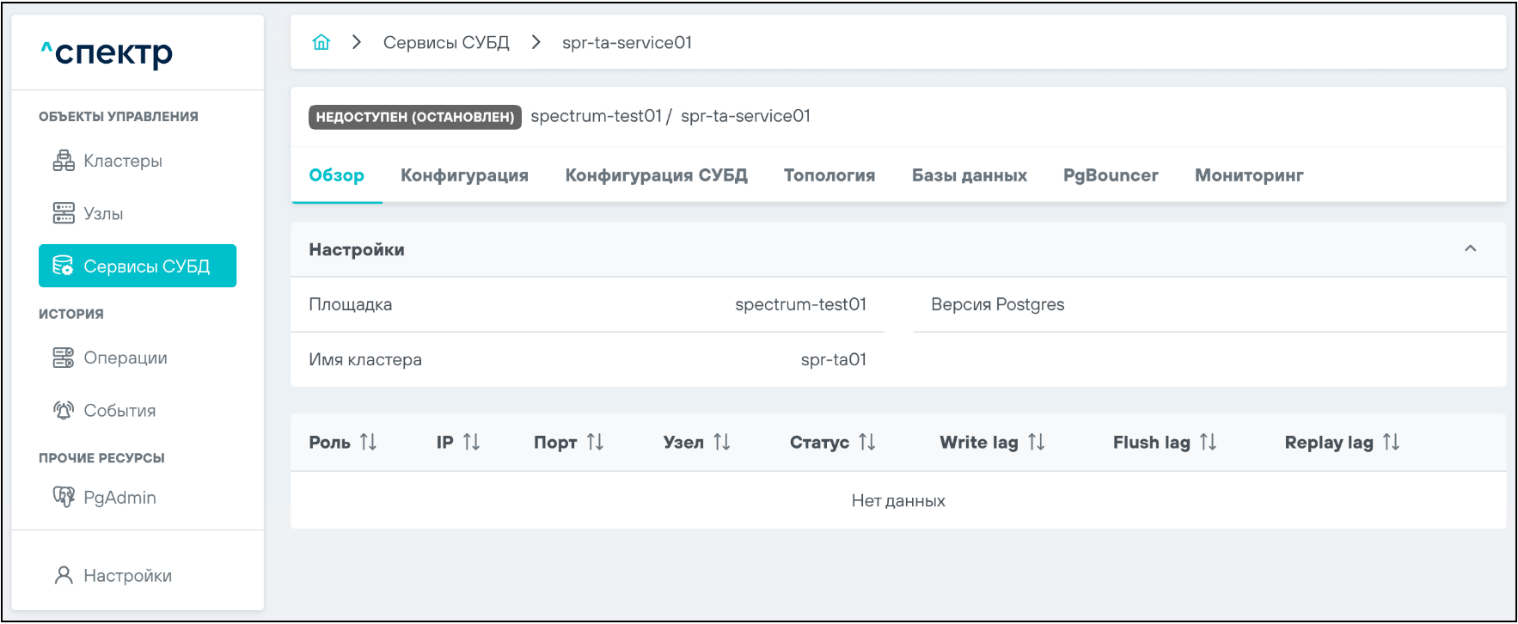Click the Settings (Настройки) user icon
This screenshot has width=1518, height=624.
(64, 576)
